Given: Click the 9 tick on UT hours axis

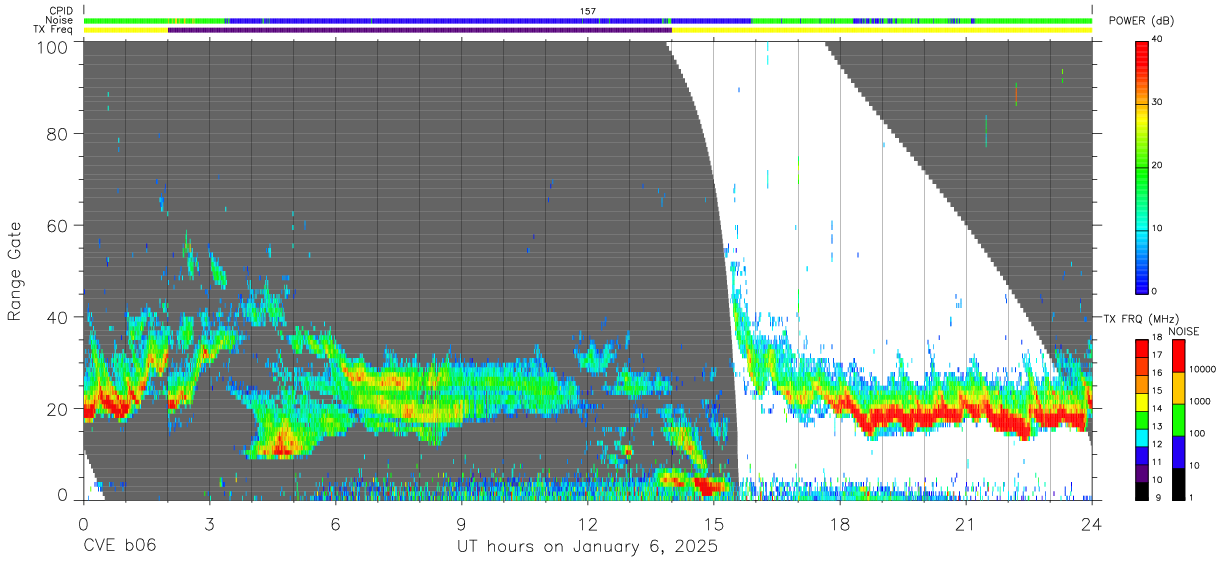Looking at the screenshot, I should pos(461,524).
